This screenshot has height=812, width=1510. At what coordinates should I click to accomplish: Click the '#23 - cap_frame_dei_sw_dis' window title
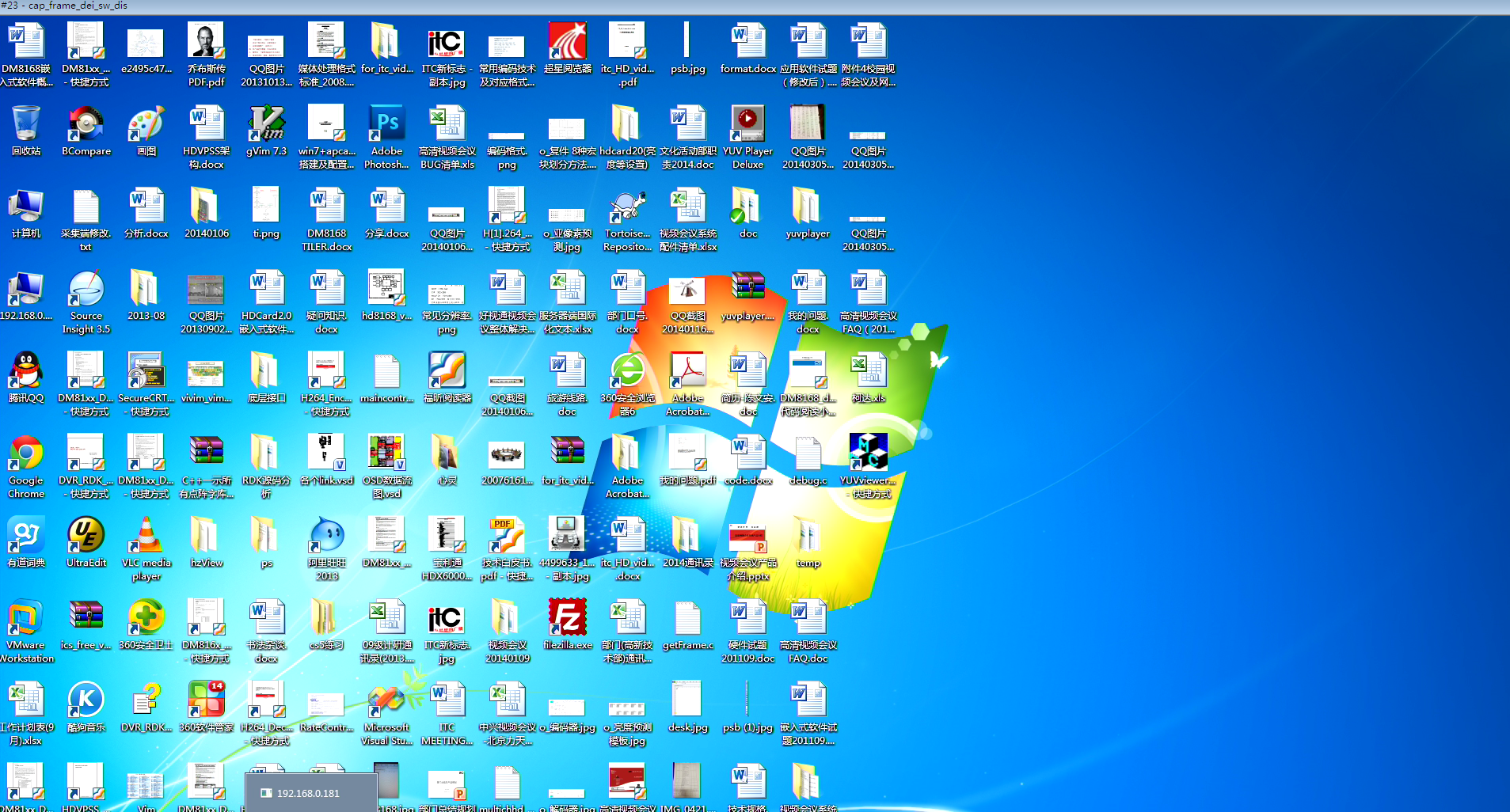tap(64, 6)
